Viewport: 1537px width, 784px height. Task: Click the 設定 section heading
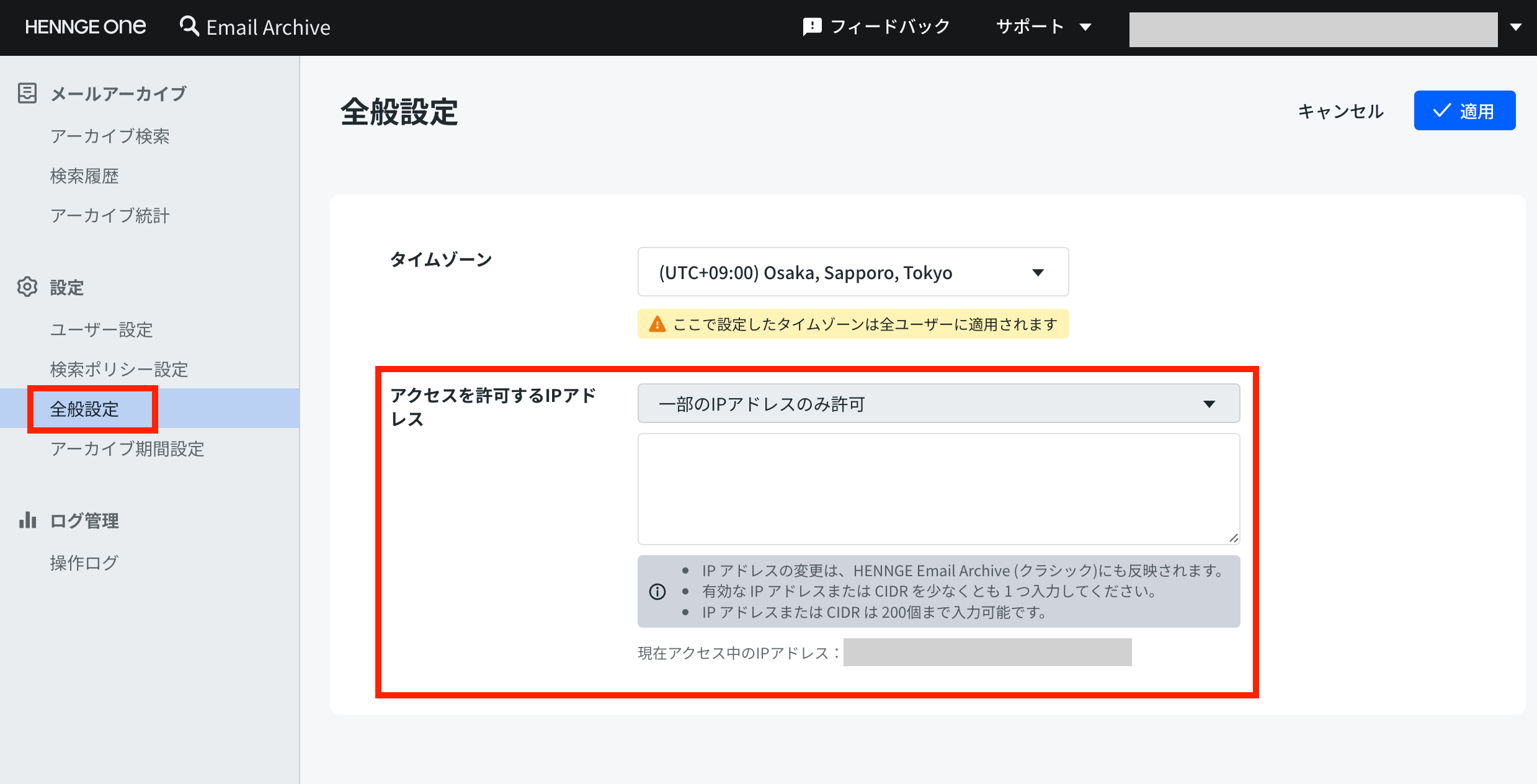click(66, 287)
